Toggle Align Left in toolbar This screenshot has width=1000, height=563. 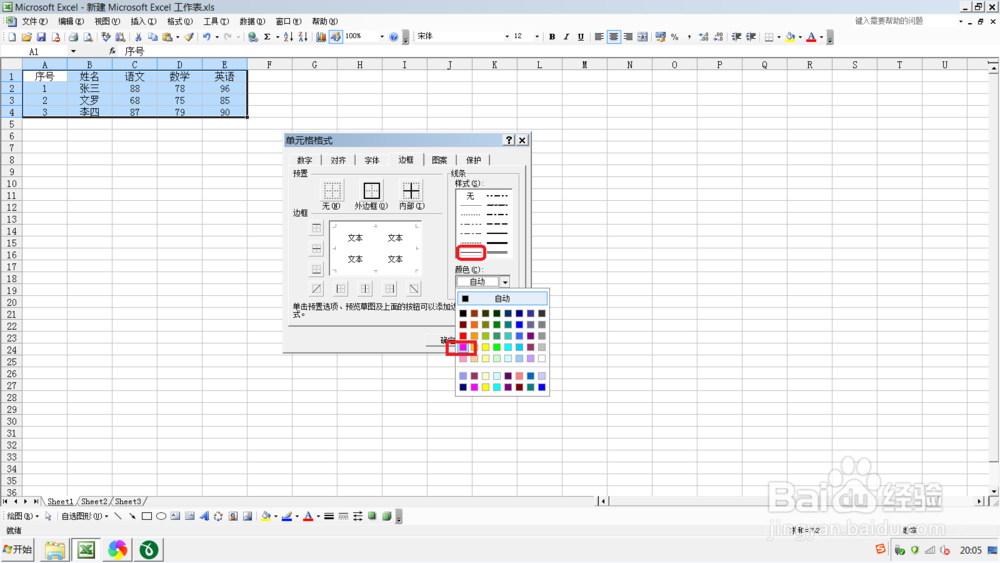pos(599,37)
